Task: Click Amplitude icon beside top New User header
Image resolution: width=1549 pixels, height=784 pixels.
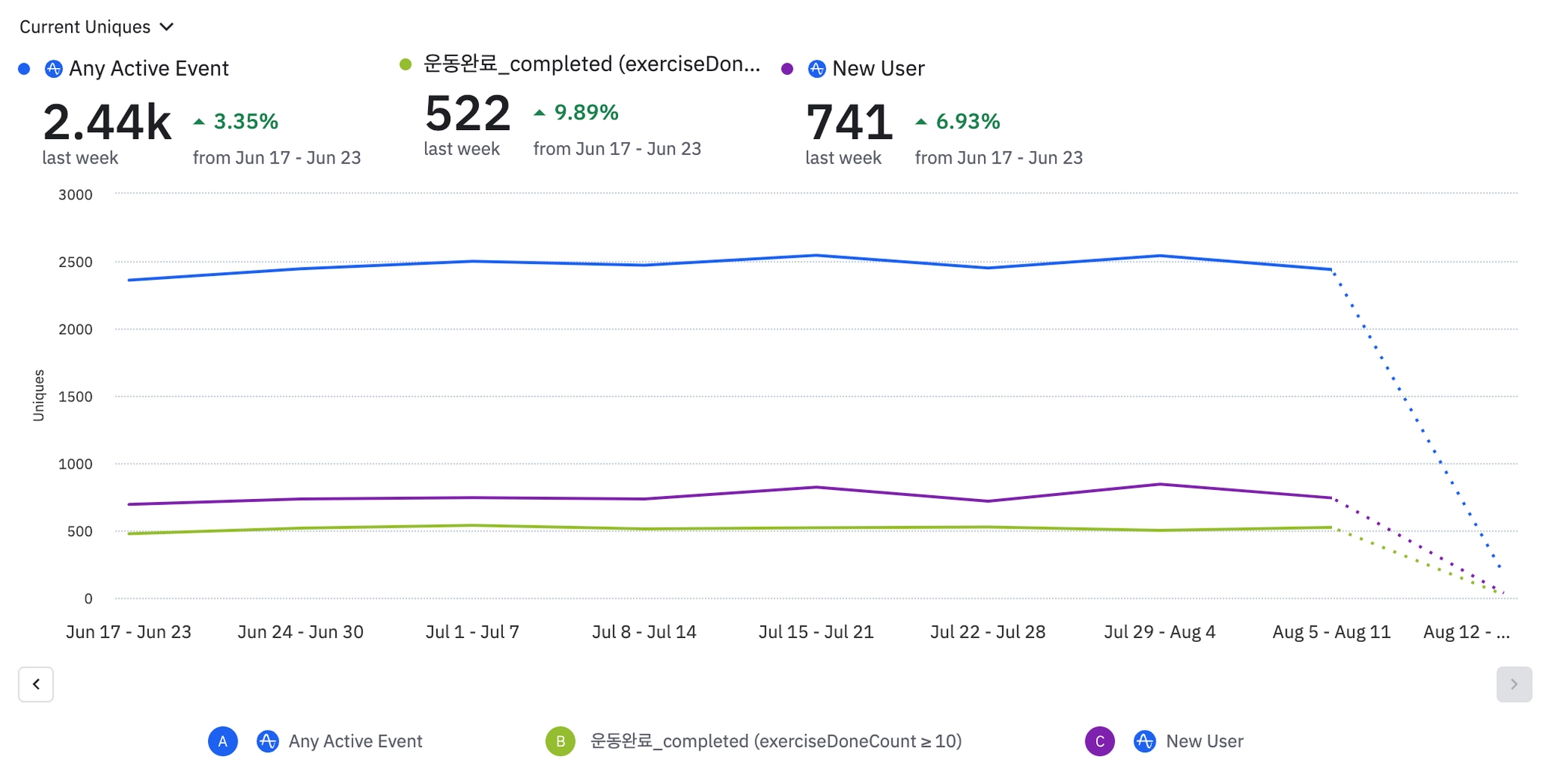Action: click(817, 69)
